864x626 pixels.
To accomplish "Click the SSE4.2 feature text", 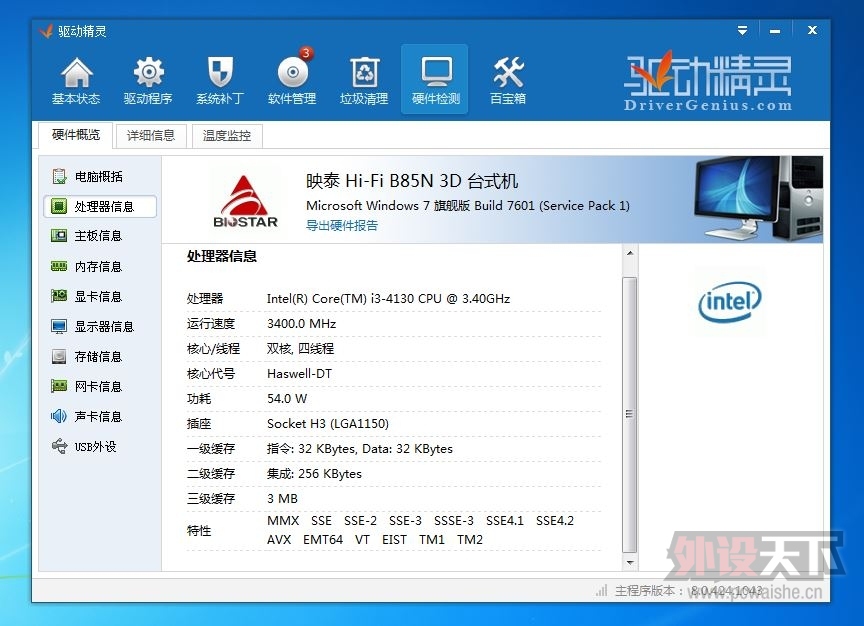I will pyautogui.click(x=555, y=521).
